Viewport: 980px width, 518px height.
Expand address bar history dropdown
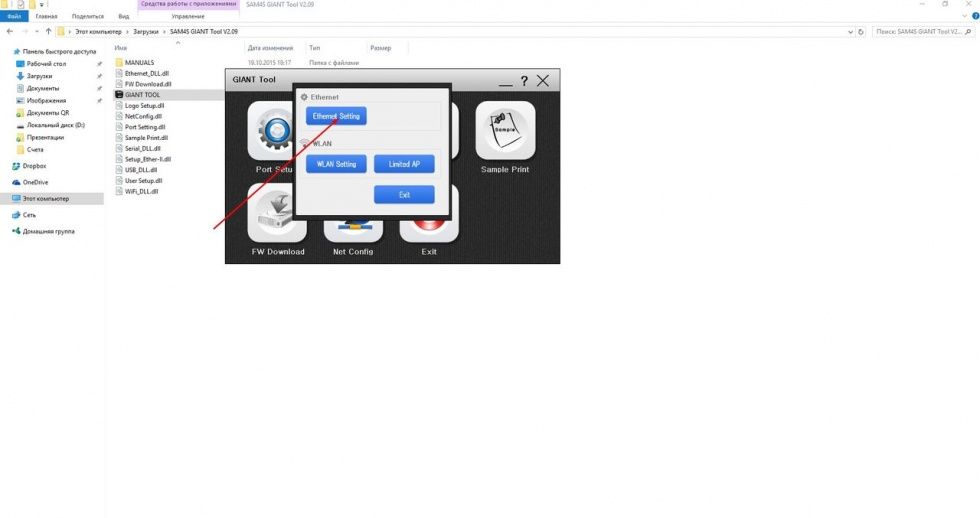(x=850, y=32)
